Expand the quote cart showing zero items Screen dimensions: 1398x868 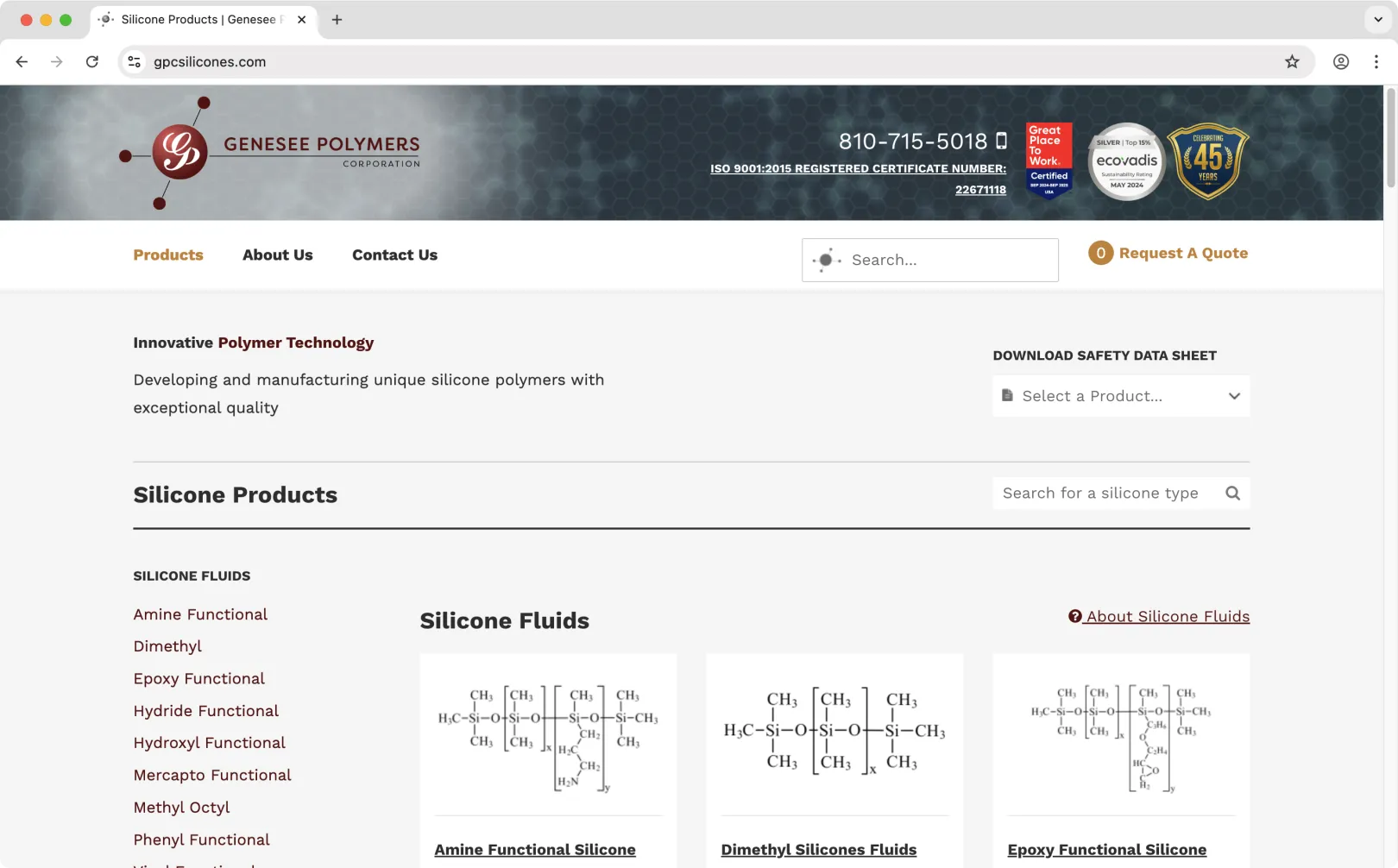click(x=1099, y=253)
